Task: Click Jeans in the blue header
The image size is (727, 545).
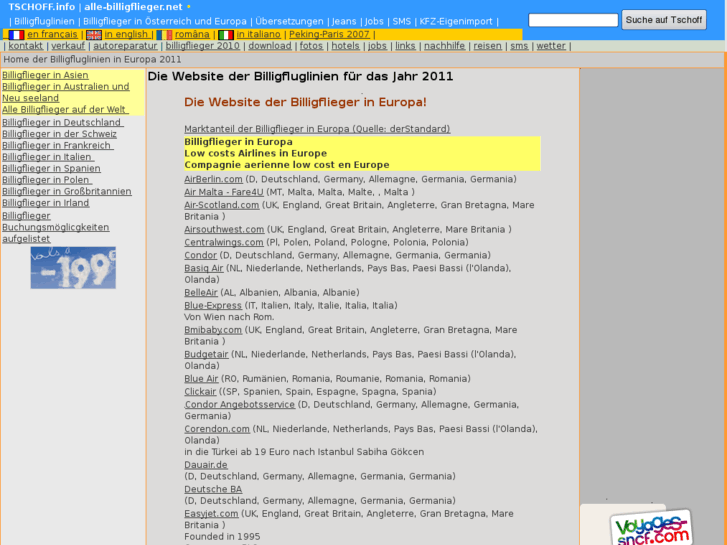Action: (344, 21)
